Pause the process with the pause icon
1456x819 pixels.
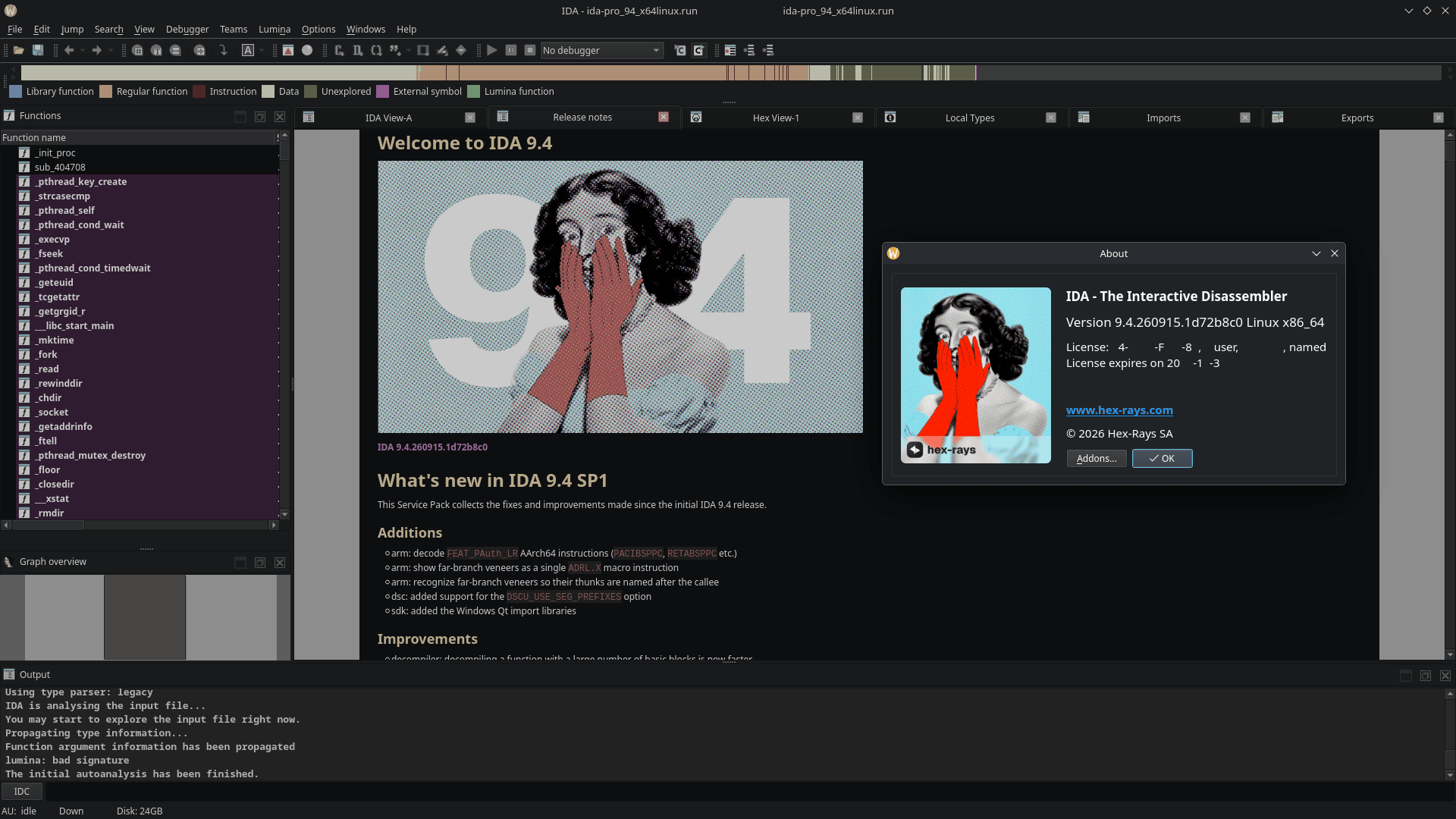pos(511,50)
